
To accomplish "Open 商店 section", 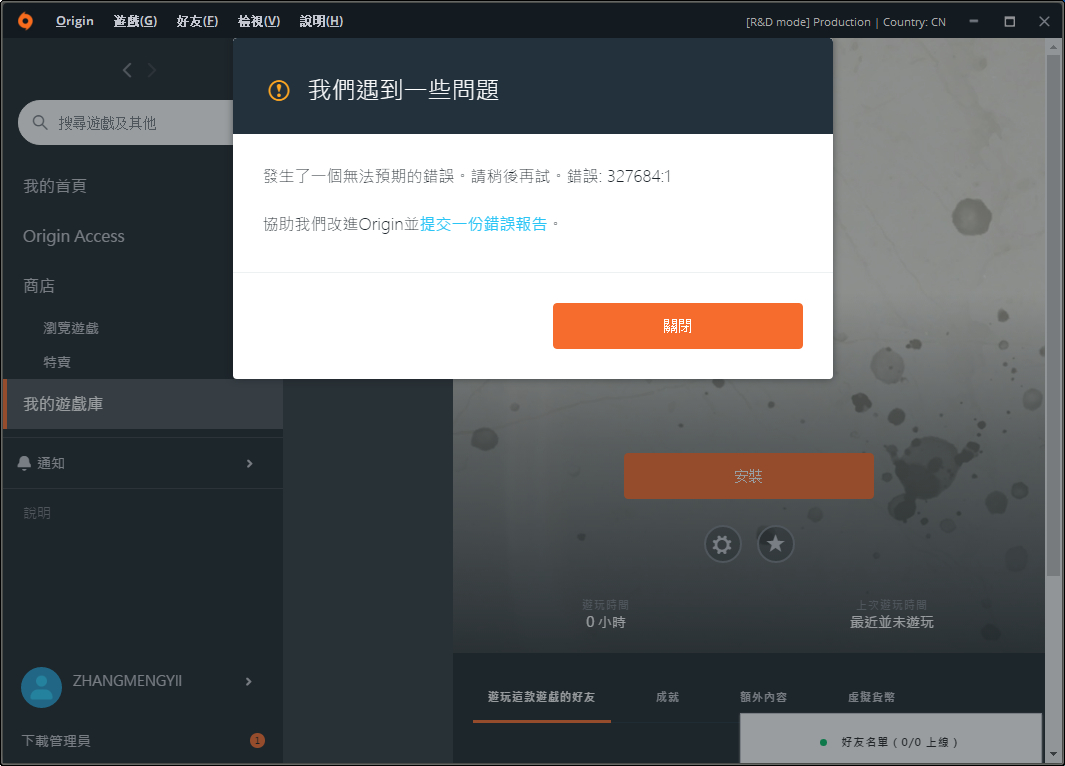I will [39, 286].
